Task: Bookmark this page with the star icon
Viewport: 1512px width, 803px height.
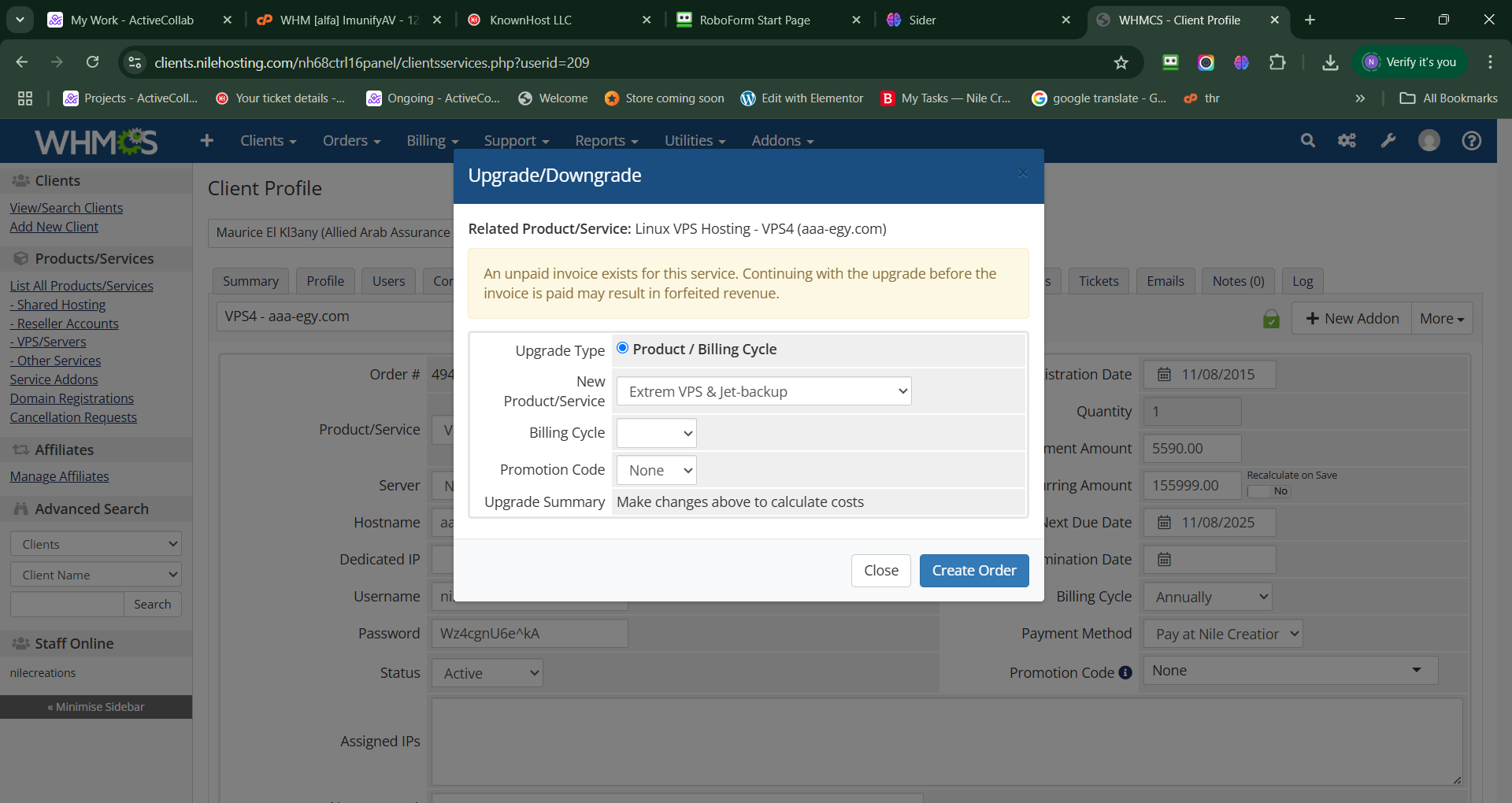Action: 1121,62
